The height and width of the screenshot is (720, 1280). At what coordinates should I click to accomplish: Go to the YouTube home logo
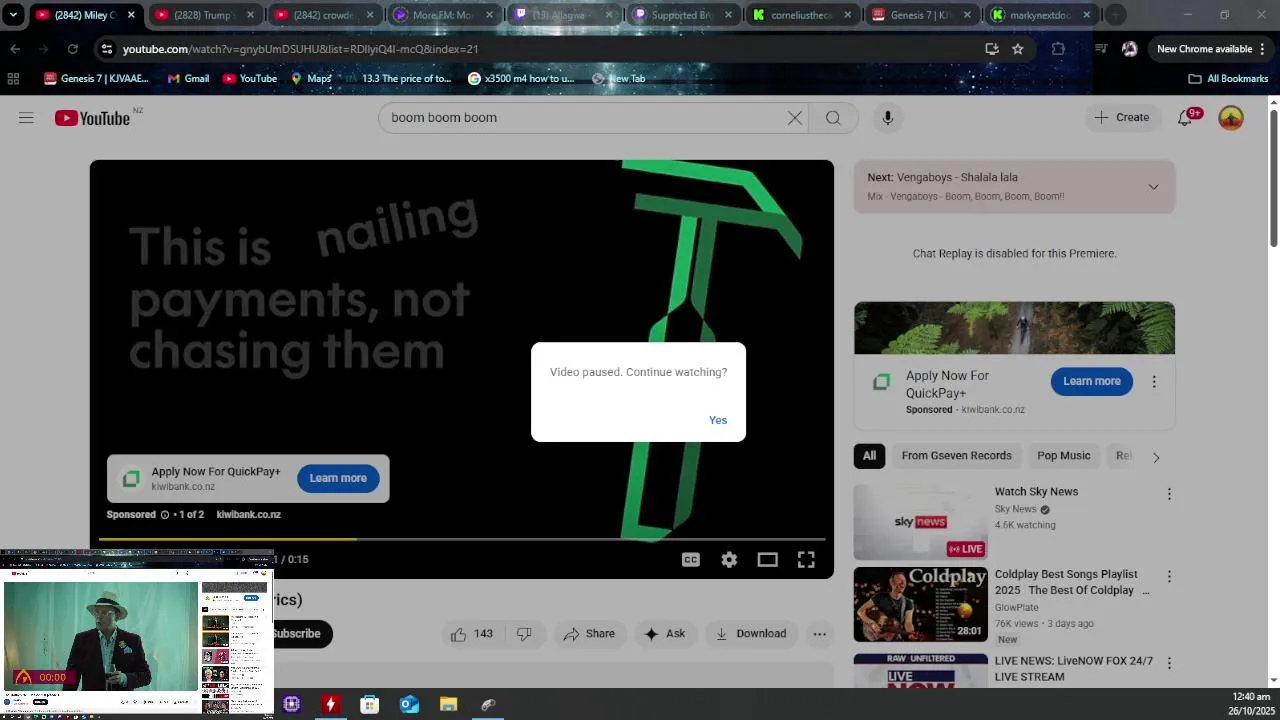click(x=92, y=118)
